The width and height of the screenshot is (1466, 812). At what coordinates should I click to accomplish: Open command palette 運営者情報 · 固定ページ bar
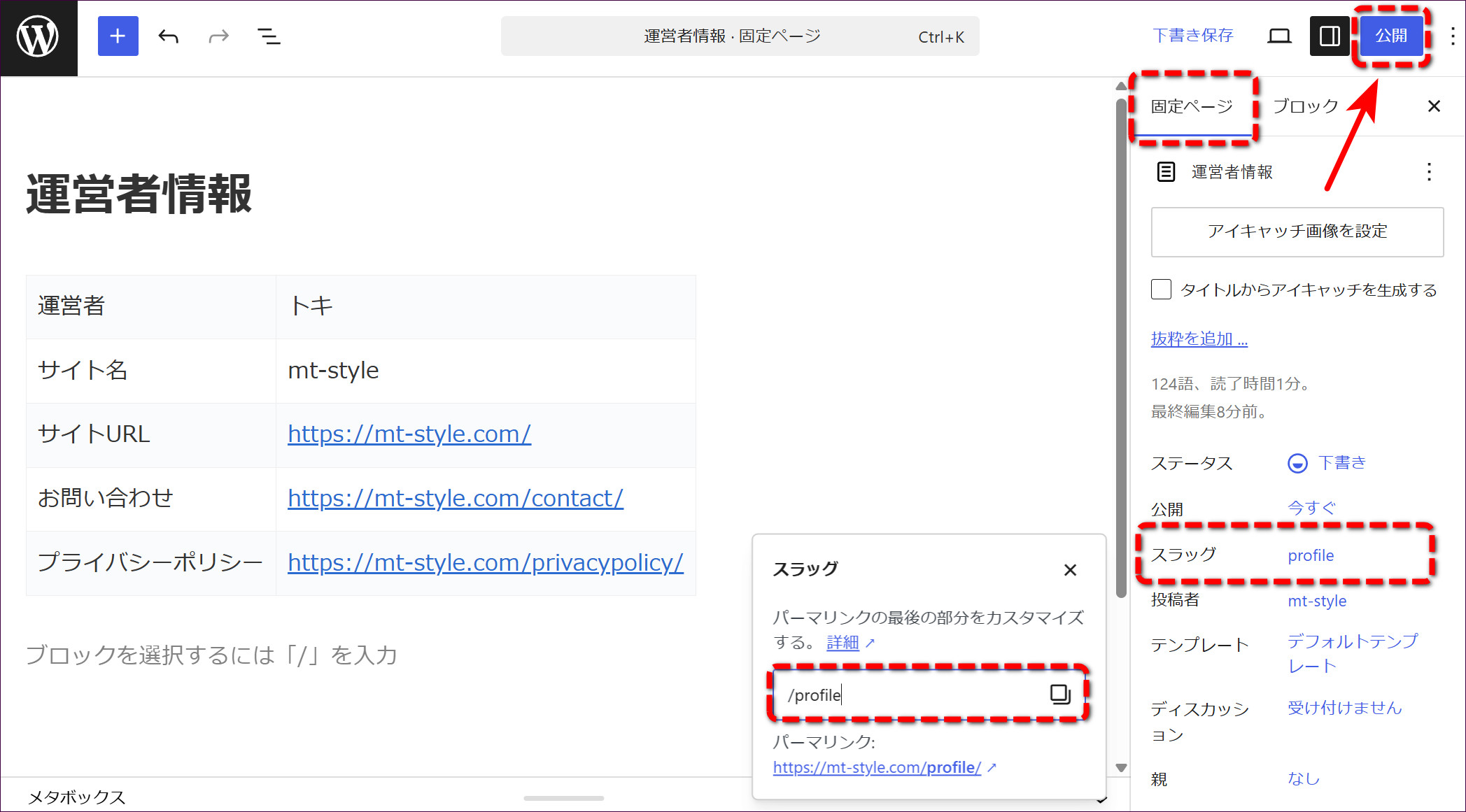click(740, 36)
